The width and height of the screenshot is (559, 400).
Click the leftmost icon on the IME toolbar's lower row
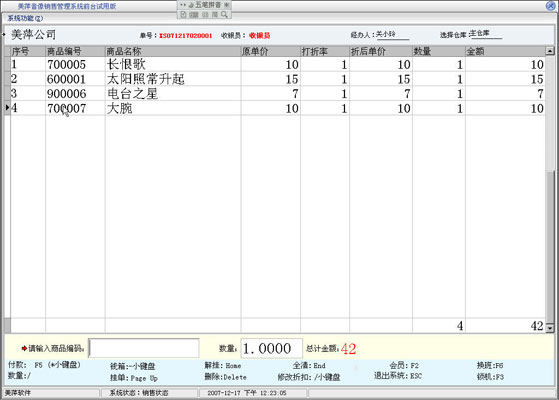point(183,15)
